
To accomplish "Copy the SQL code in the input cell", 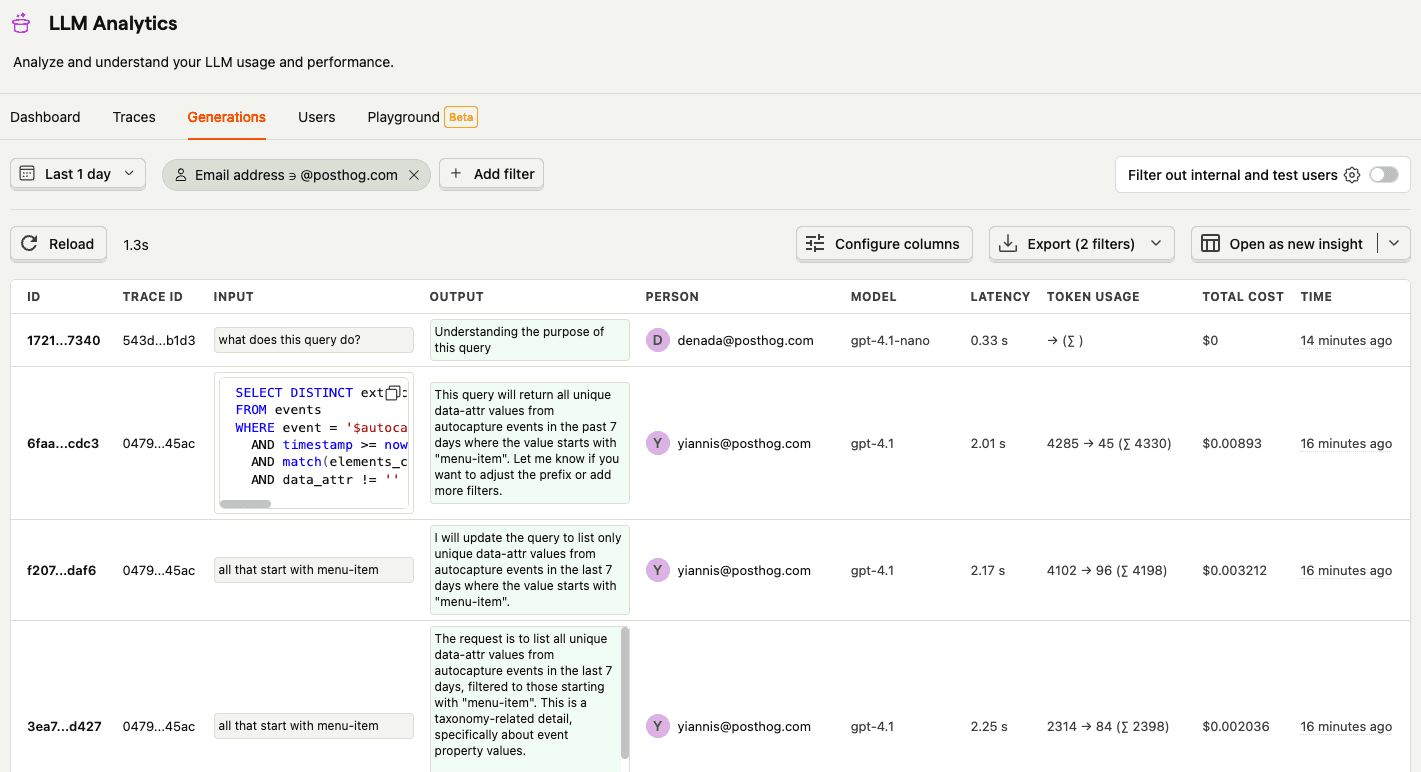I will [394, 393].
